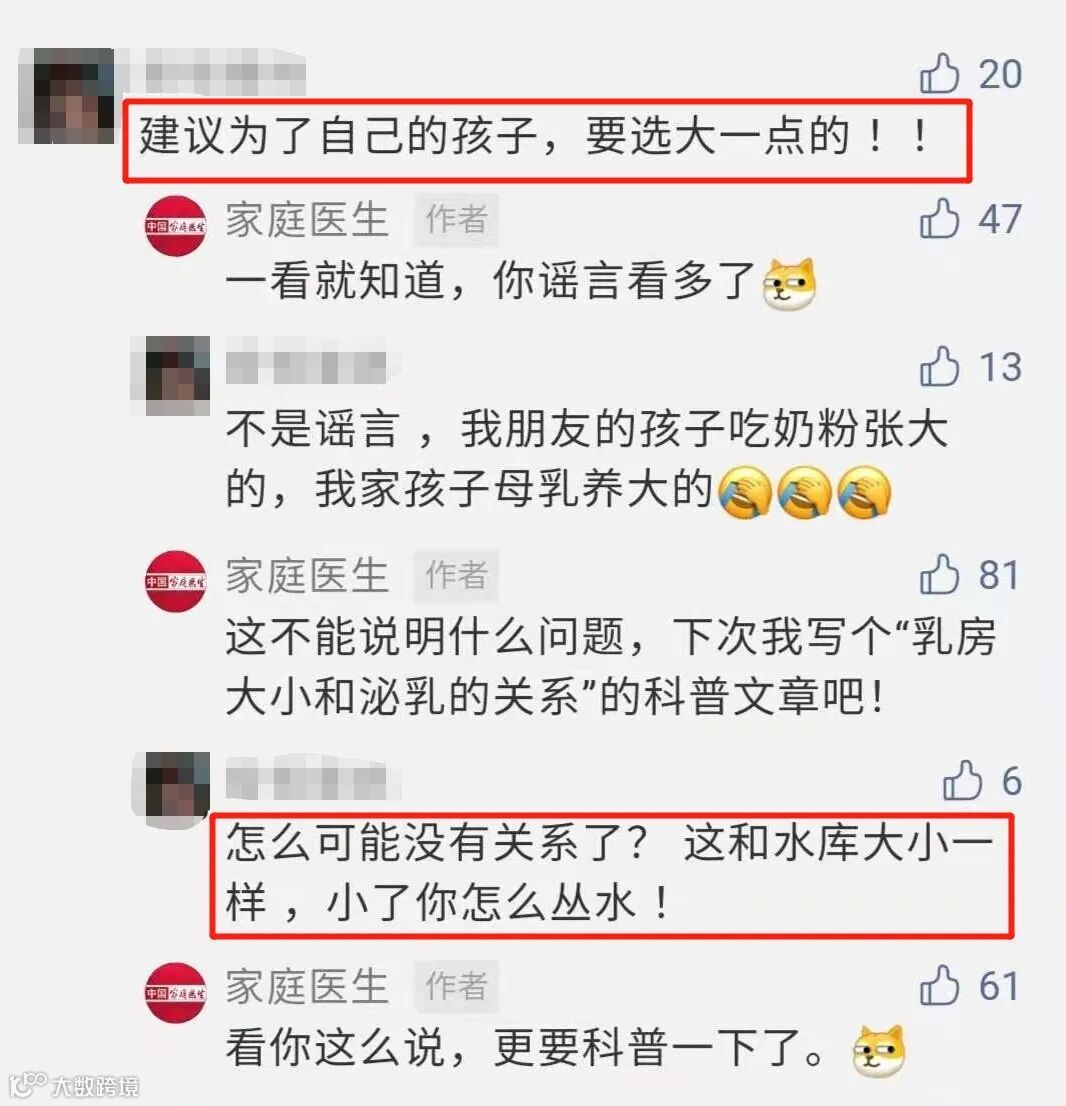The image size is (1066, 1106).
Task: Open the blurred avatar of the top commenter
Action: point(67,96)
